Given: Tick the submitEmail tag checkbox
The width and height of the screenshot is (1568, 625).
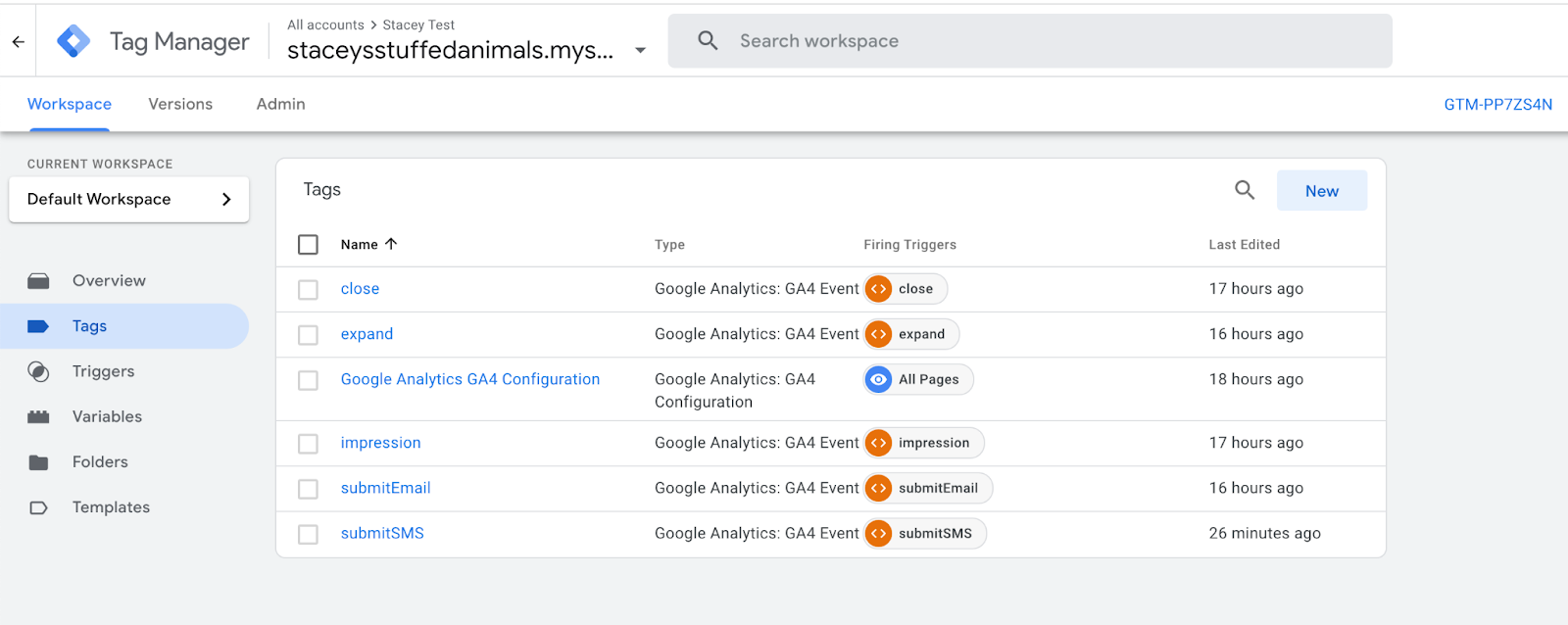Looking at the screenshot, I should coord(308,489).
